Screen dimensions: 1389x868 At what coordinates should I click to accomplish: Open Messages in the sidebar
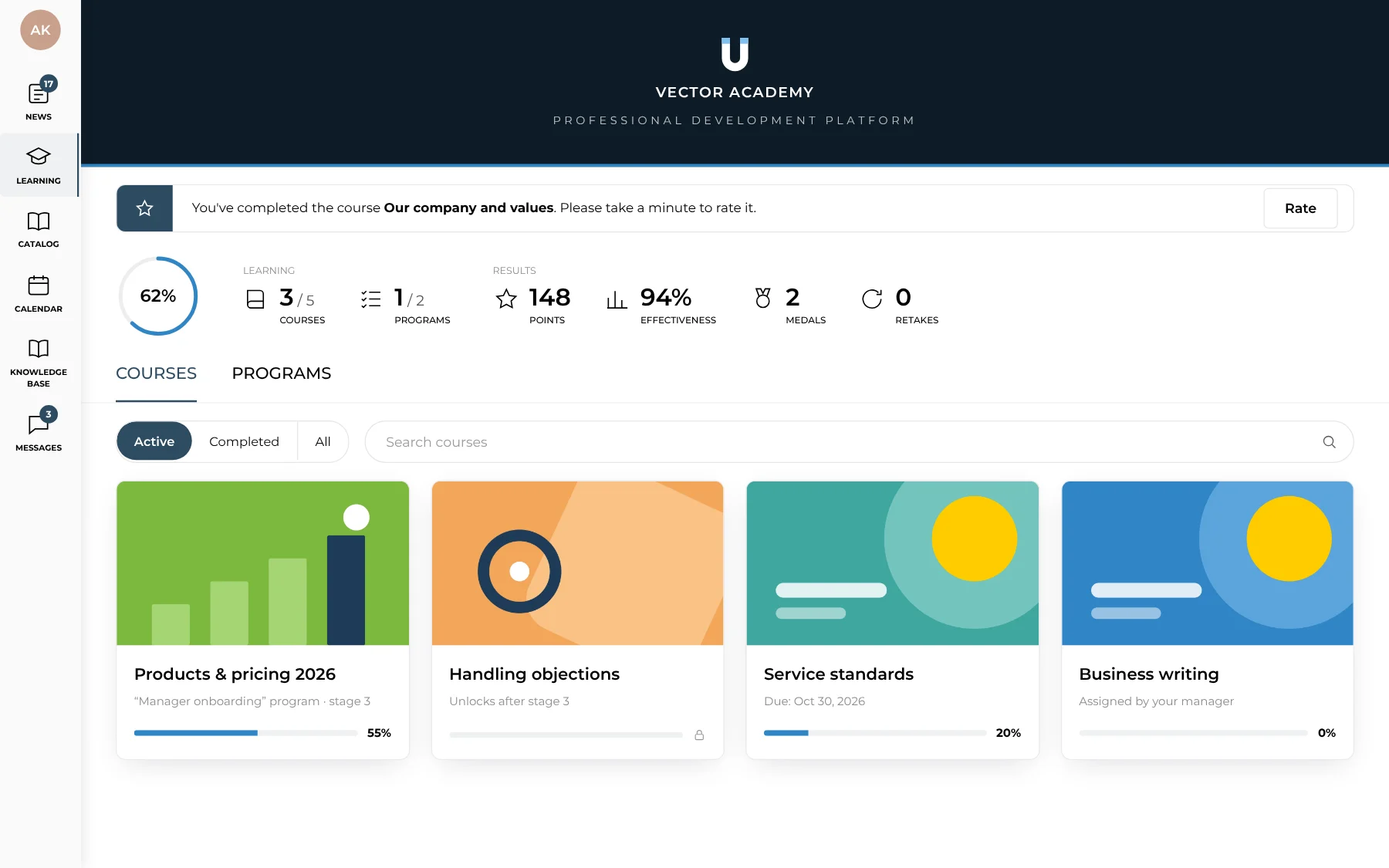point(39,430)
